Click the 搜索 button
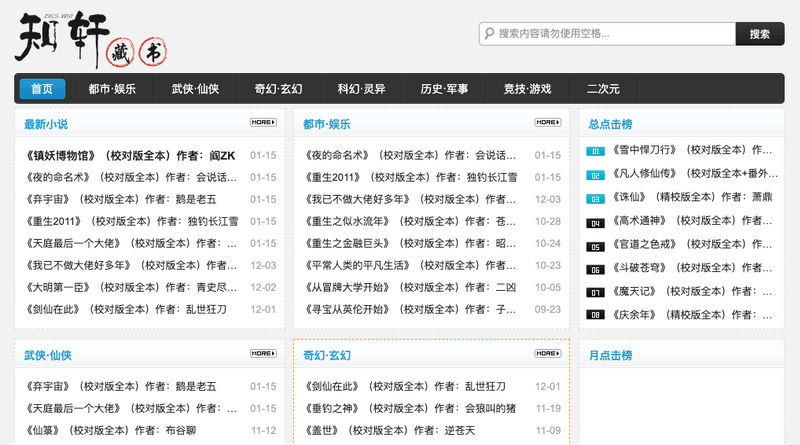800x445 pixels. [760, 34]
